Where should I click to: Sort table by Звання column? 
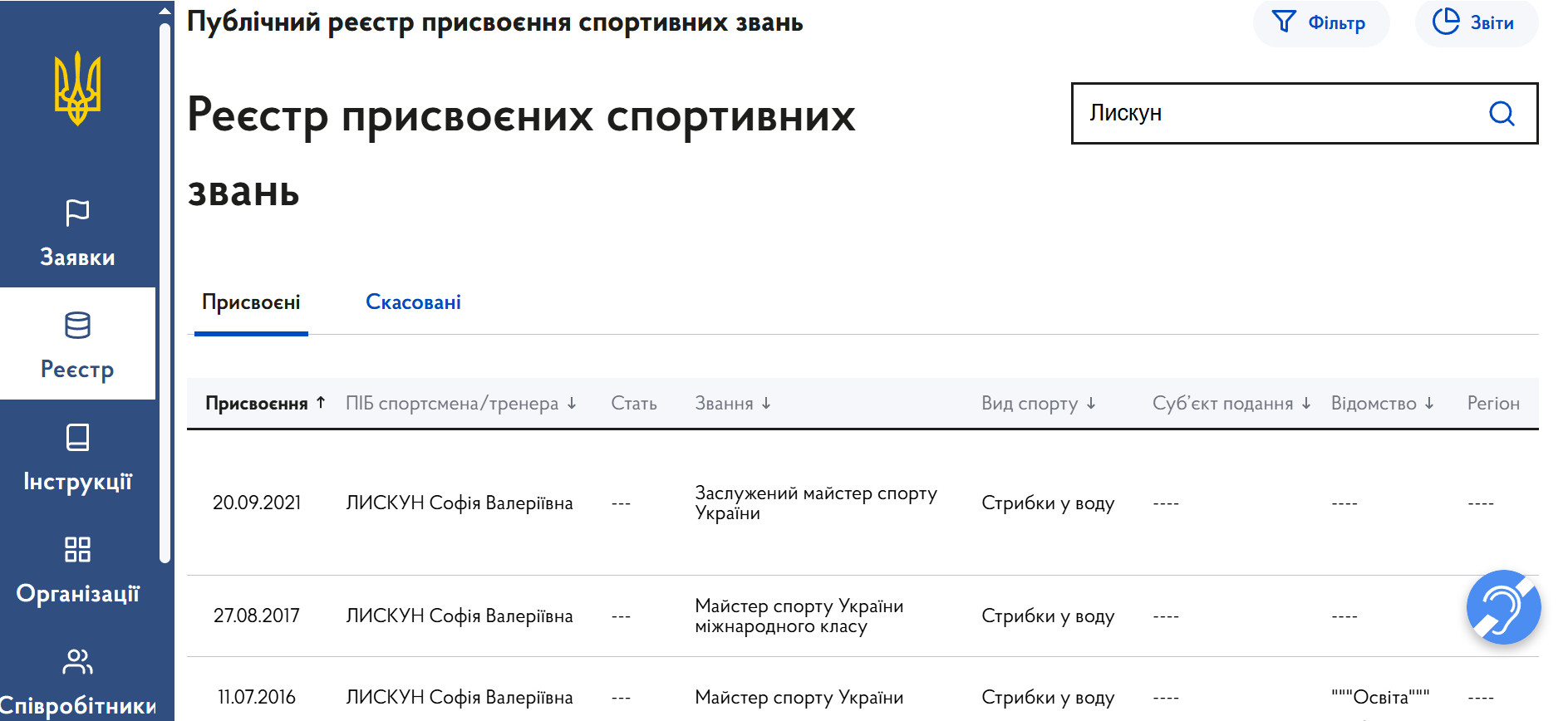tap(732, 404)
